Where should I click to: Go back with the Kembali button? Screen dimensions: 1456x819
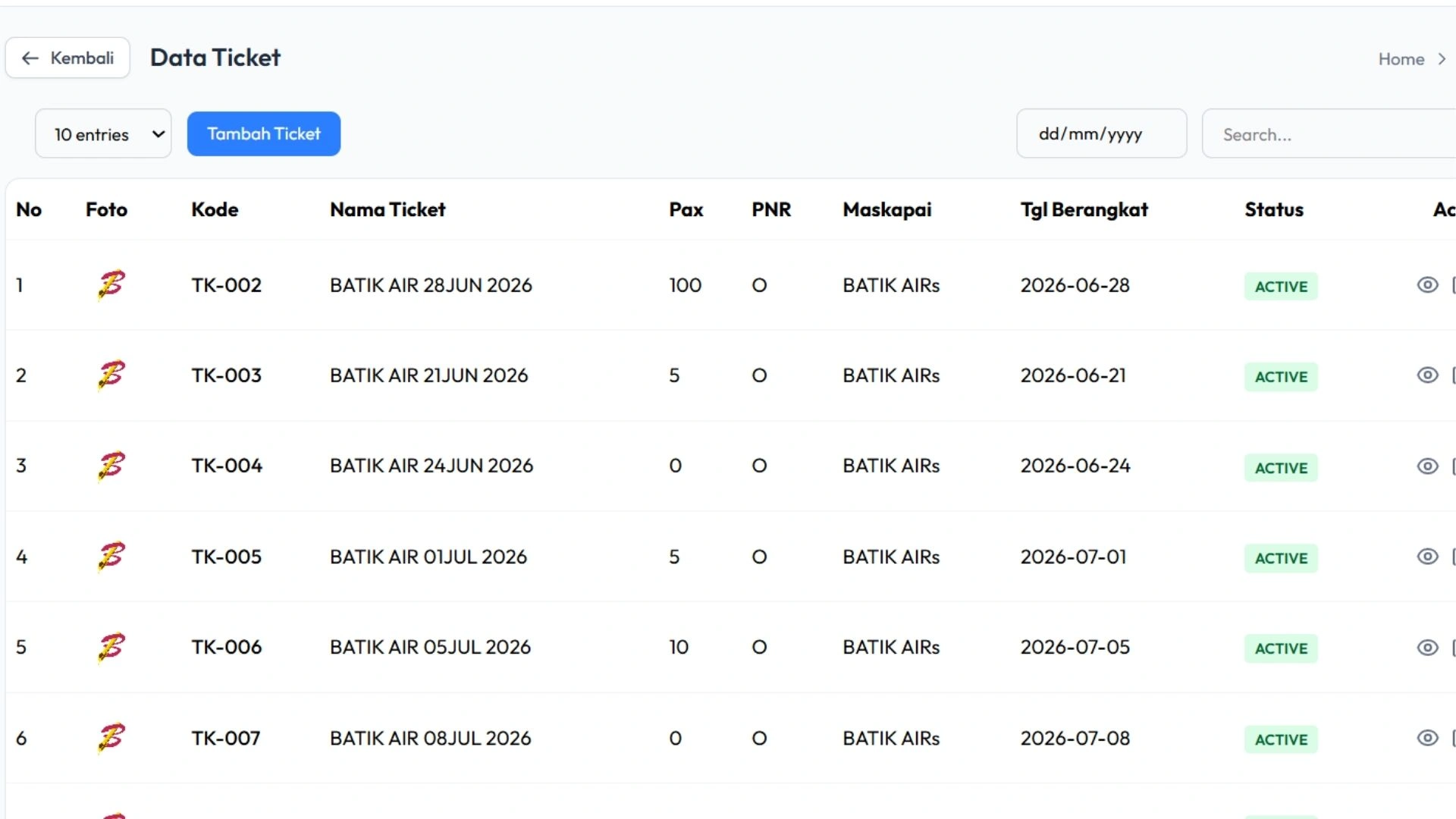[x=67, y=58]
